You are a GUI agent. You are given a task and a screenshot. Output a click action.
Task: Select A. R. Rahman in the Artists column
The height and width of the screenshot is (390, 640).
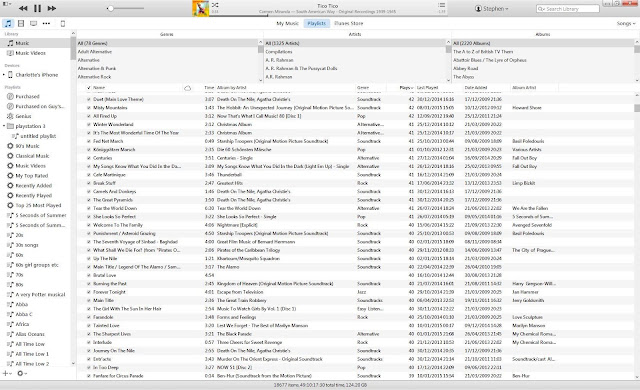click(x=356, y=60)
